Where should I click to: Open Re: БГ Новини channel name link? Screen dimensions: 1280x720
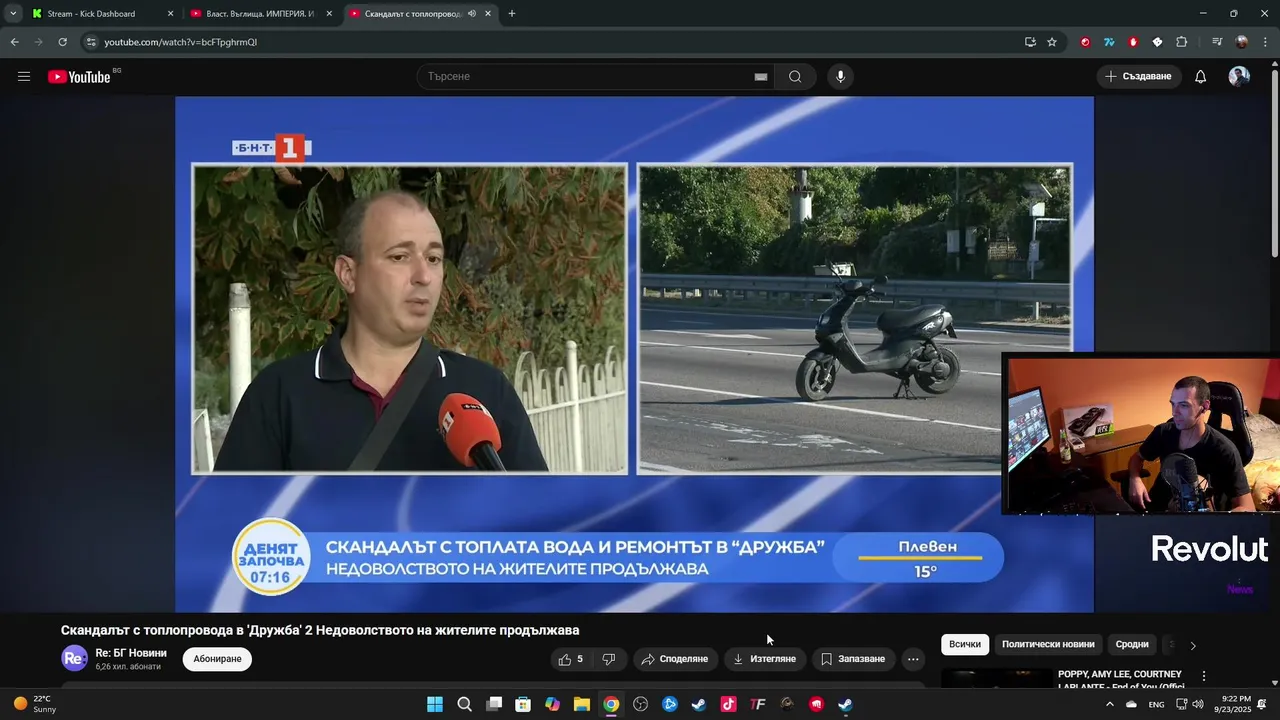click(x=131, y=653)
